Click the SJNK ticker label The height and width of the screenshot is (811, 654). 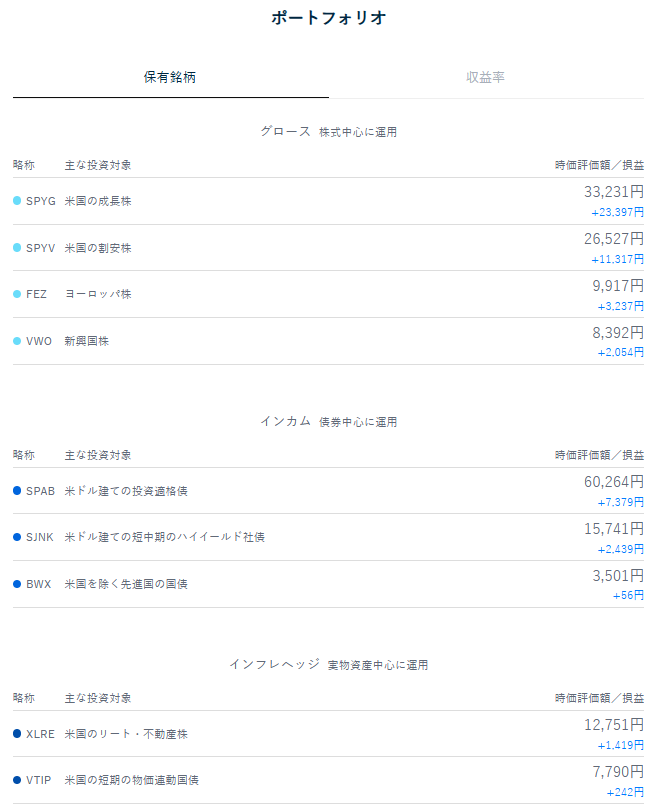coord(40,537)
